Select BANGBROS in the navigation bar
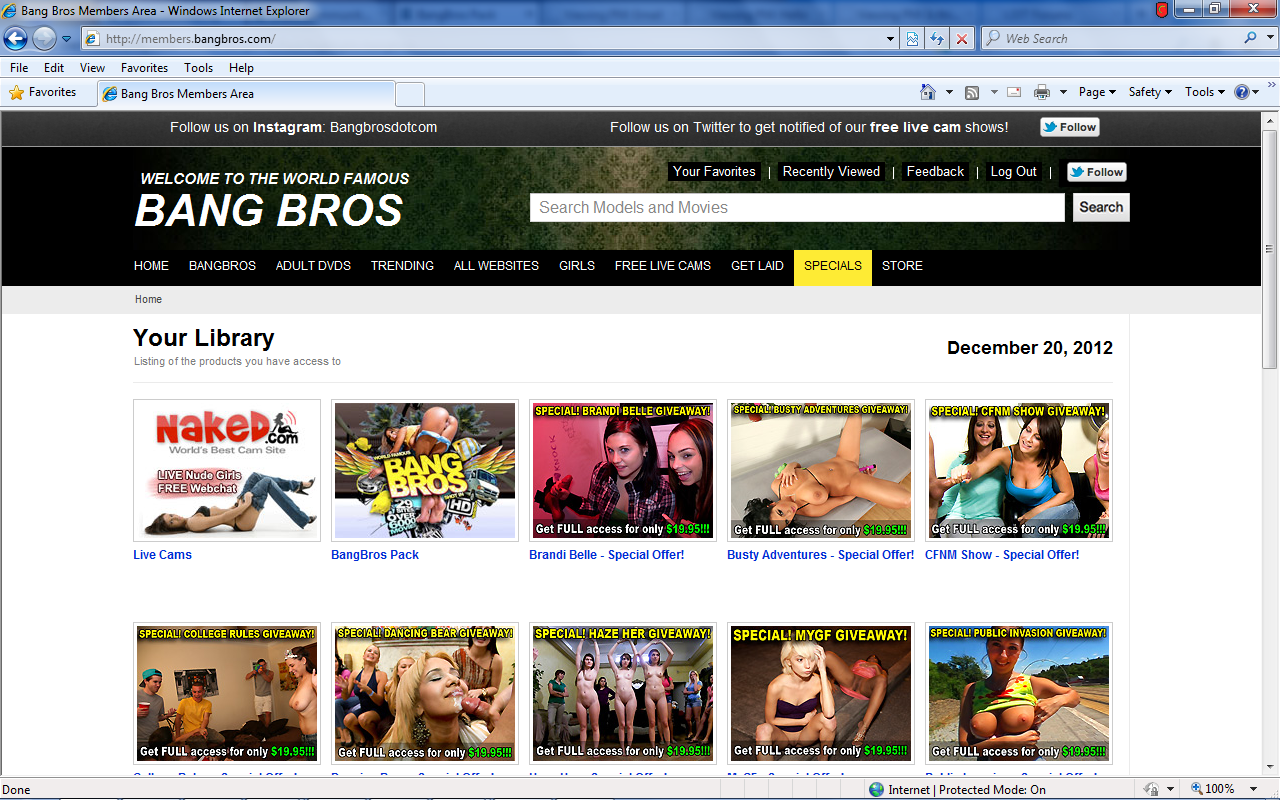1280x800 pixels. click(222, 266)
